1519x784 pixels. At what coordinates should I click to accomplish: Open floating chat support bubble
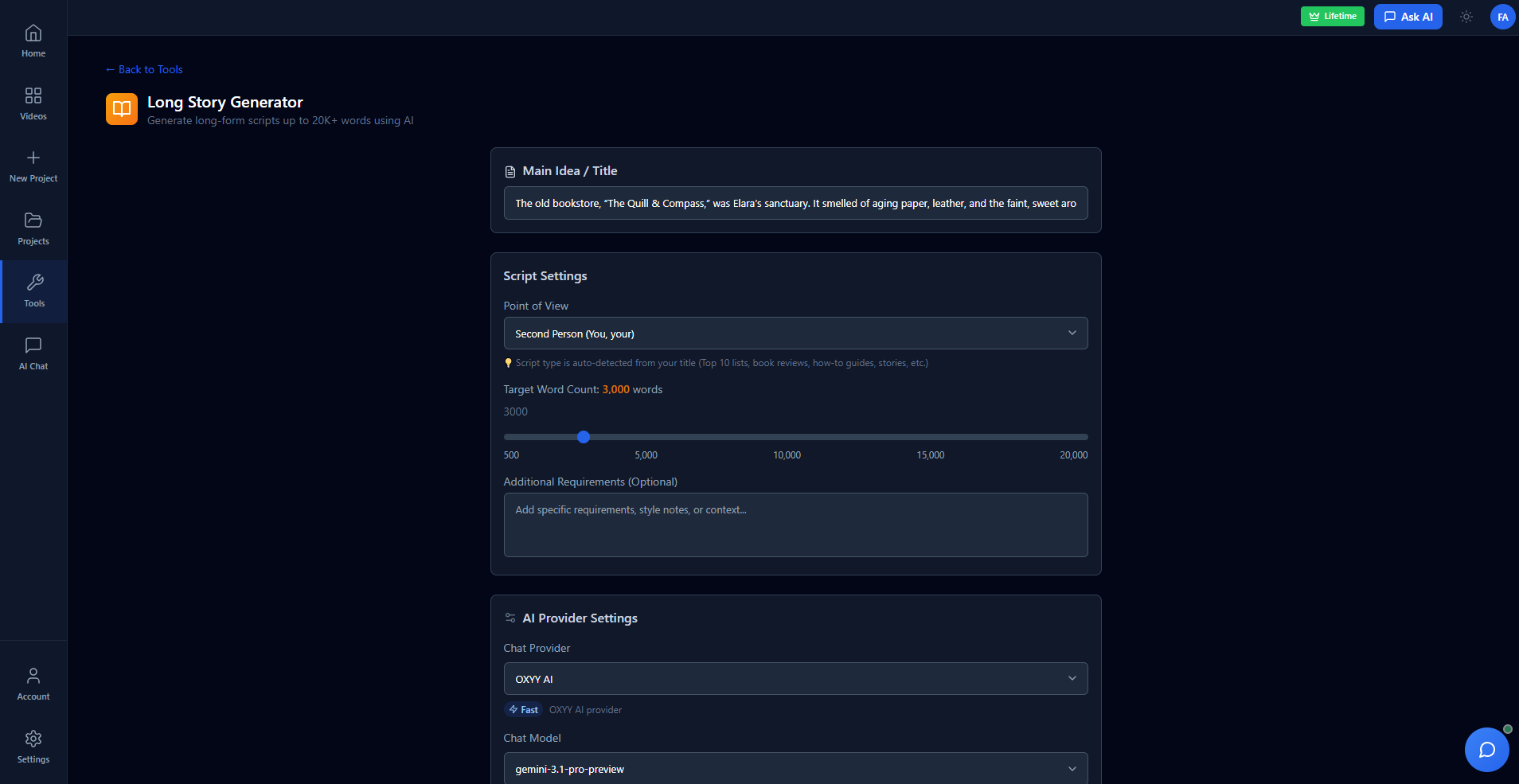click(1486, 749)
